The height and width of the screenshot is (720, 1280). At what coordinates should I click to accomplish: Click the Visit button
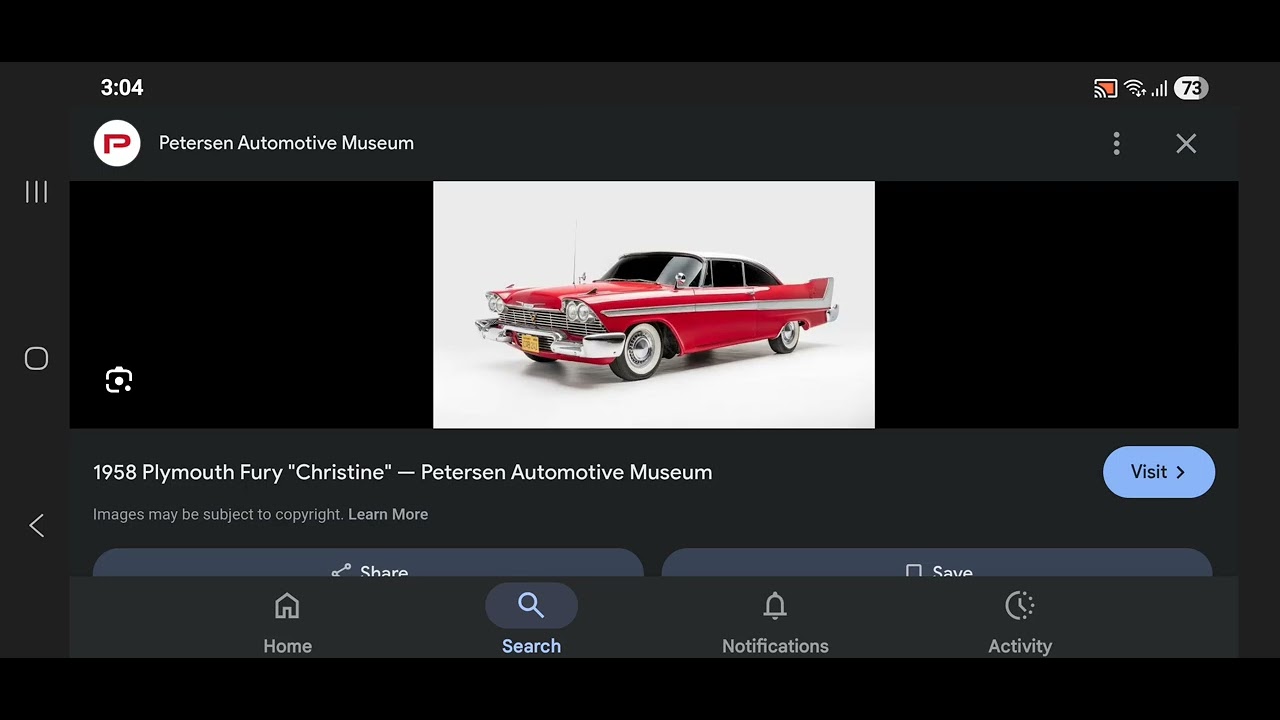pyautogui.click(x=1158, y=472)
